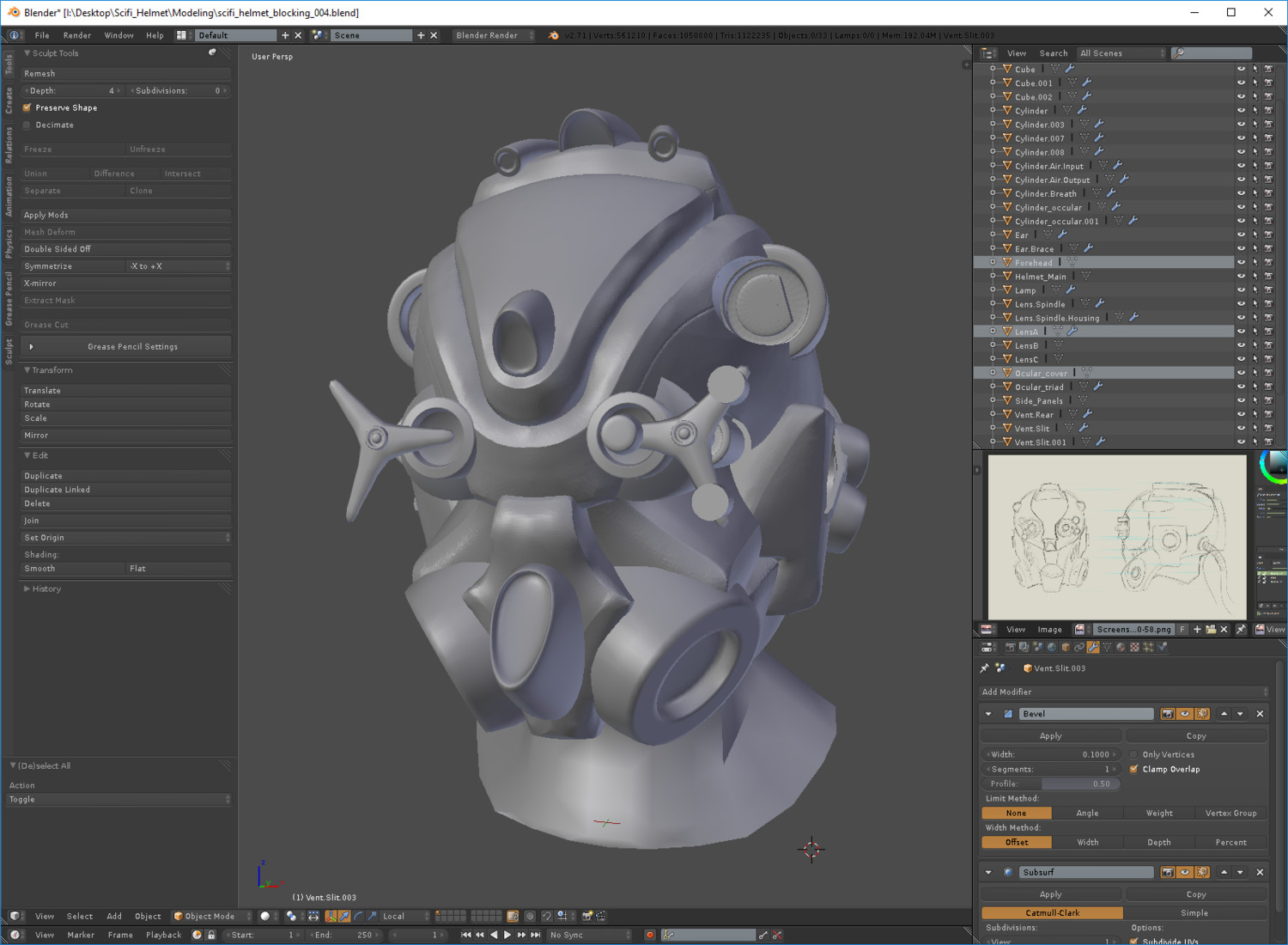Open the Material properties sphere tab
1288x945 pixels.
tap(1121, 647)
